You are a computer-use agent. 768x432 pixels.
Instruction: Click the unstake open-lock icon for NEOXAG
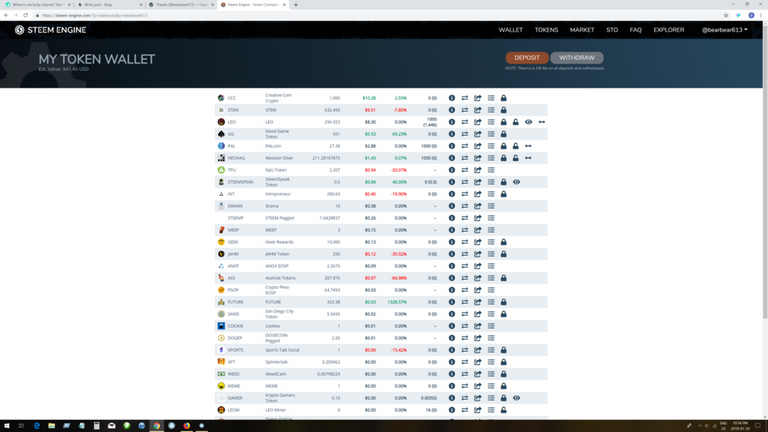[516, 158]
